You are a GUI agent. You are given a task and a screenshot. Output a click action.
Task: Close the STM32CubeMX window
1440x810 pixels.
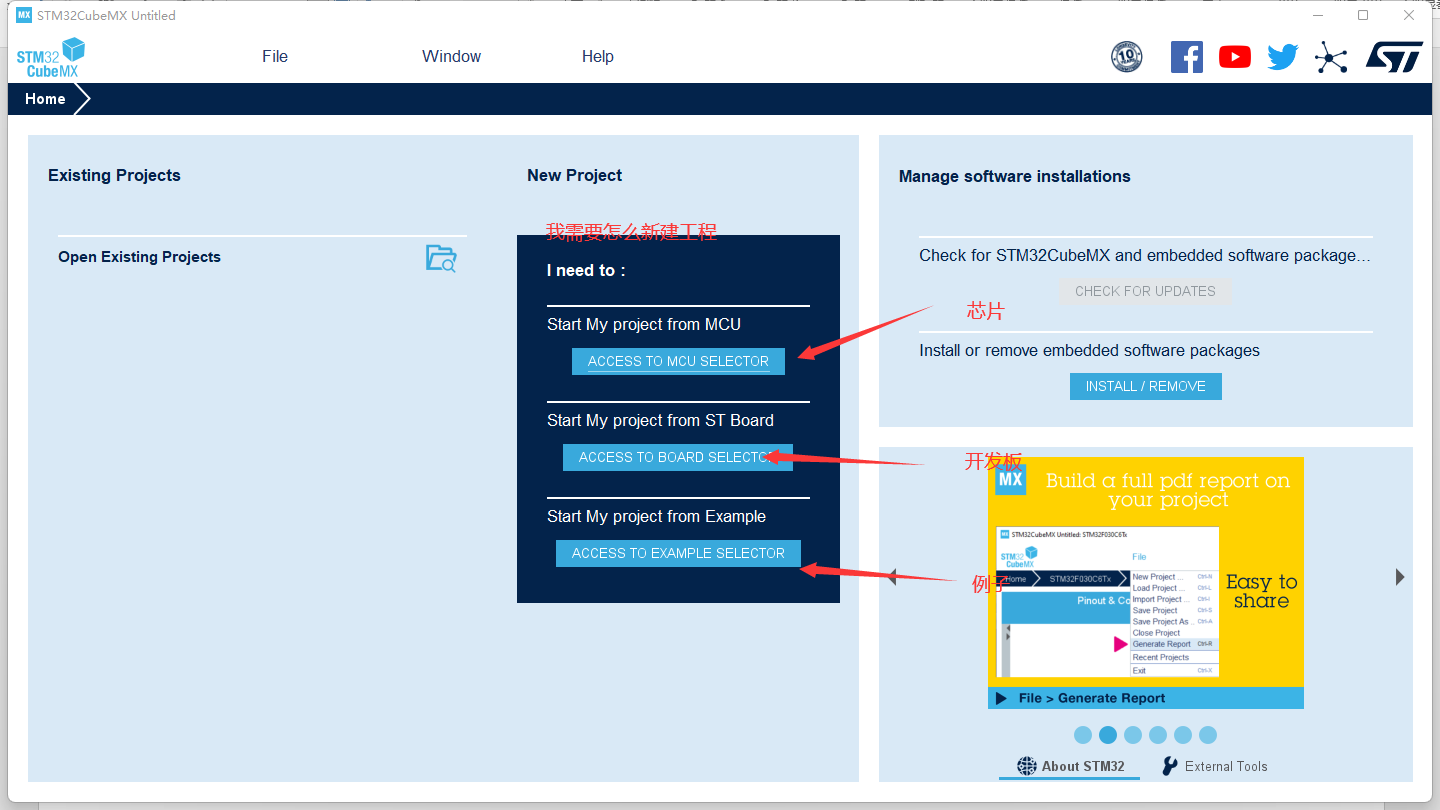click(1409, 15)
